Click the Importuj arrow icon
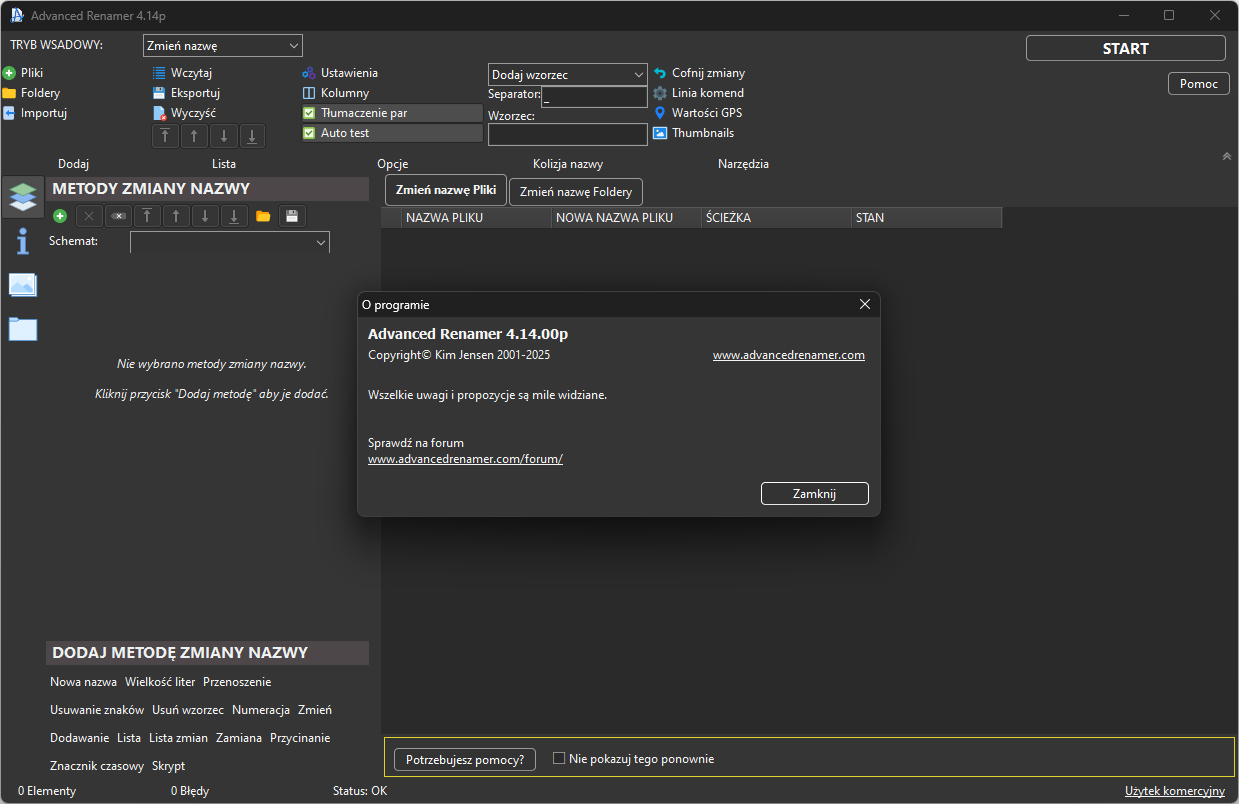 click(9, 113)
